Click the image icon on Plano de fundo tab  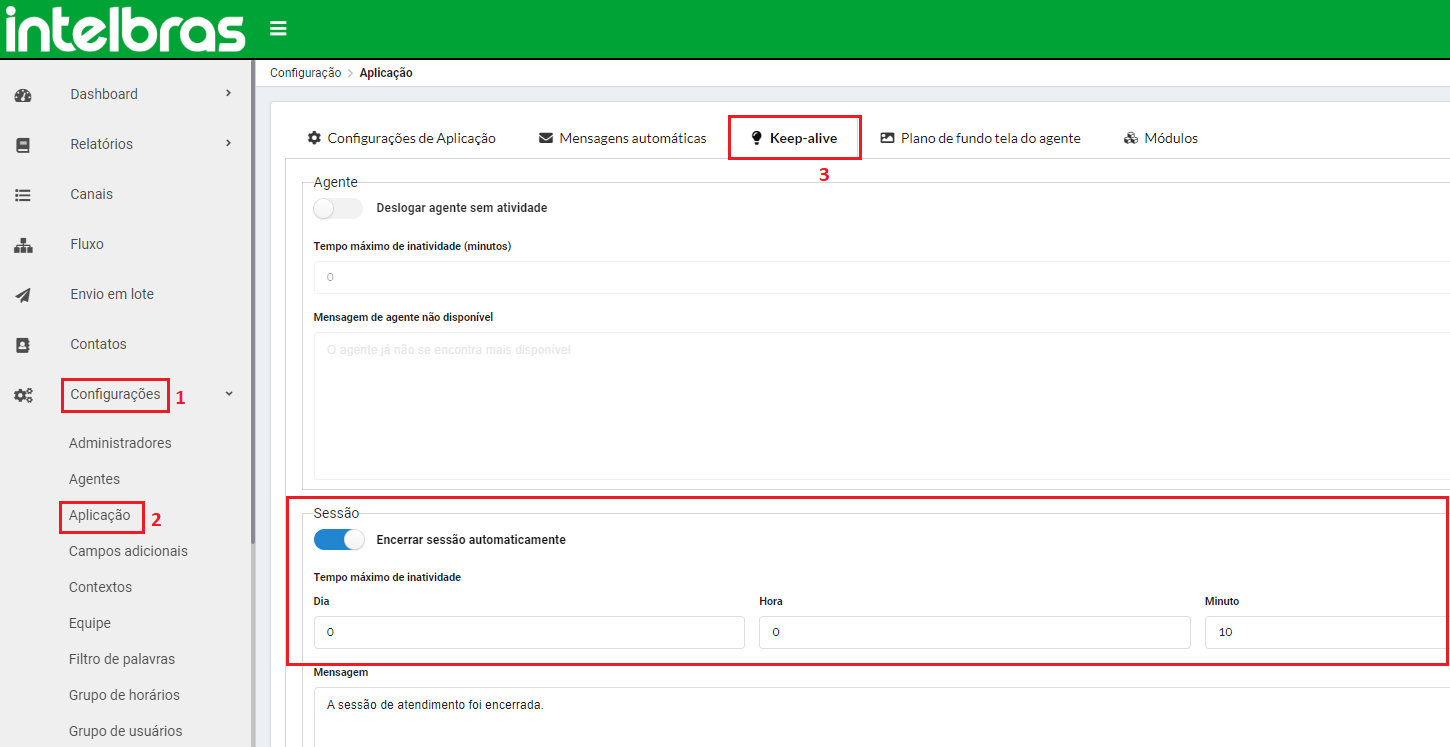887,138
